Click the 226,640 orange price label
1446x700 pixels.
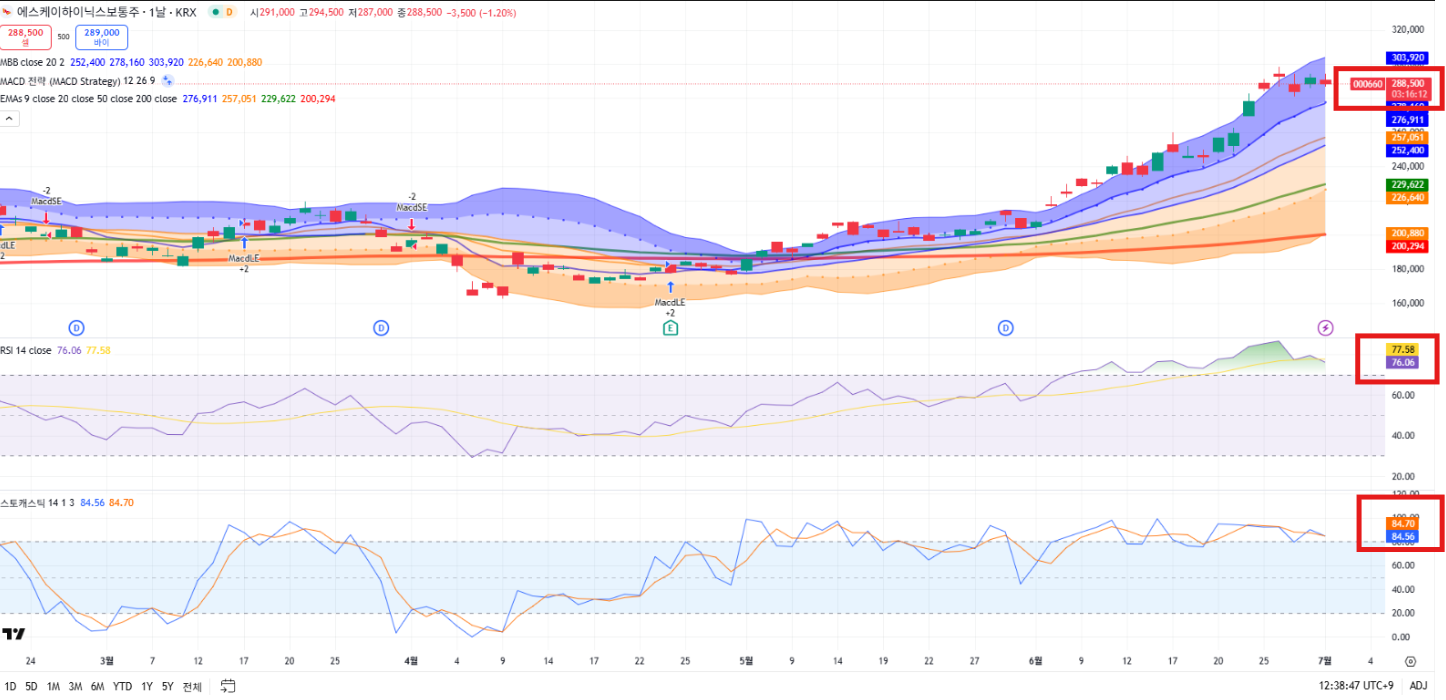click(1407, 198)
